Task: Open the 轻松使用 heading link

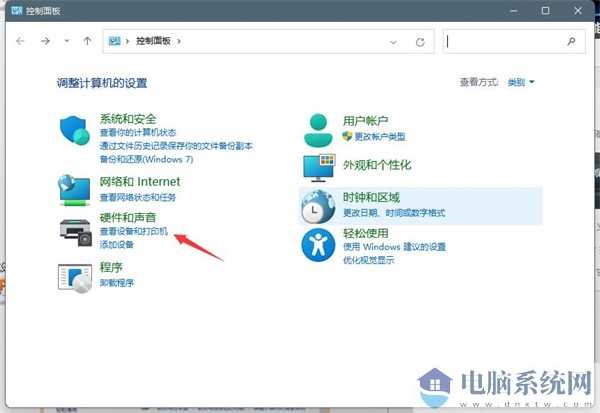Action: tap(365, 233)
